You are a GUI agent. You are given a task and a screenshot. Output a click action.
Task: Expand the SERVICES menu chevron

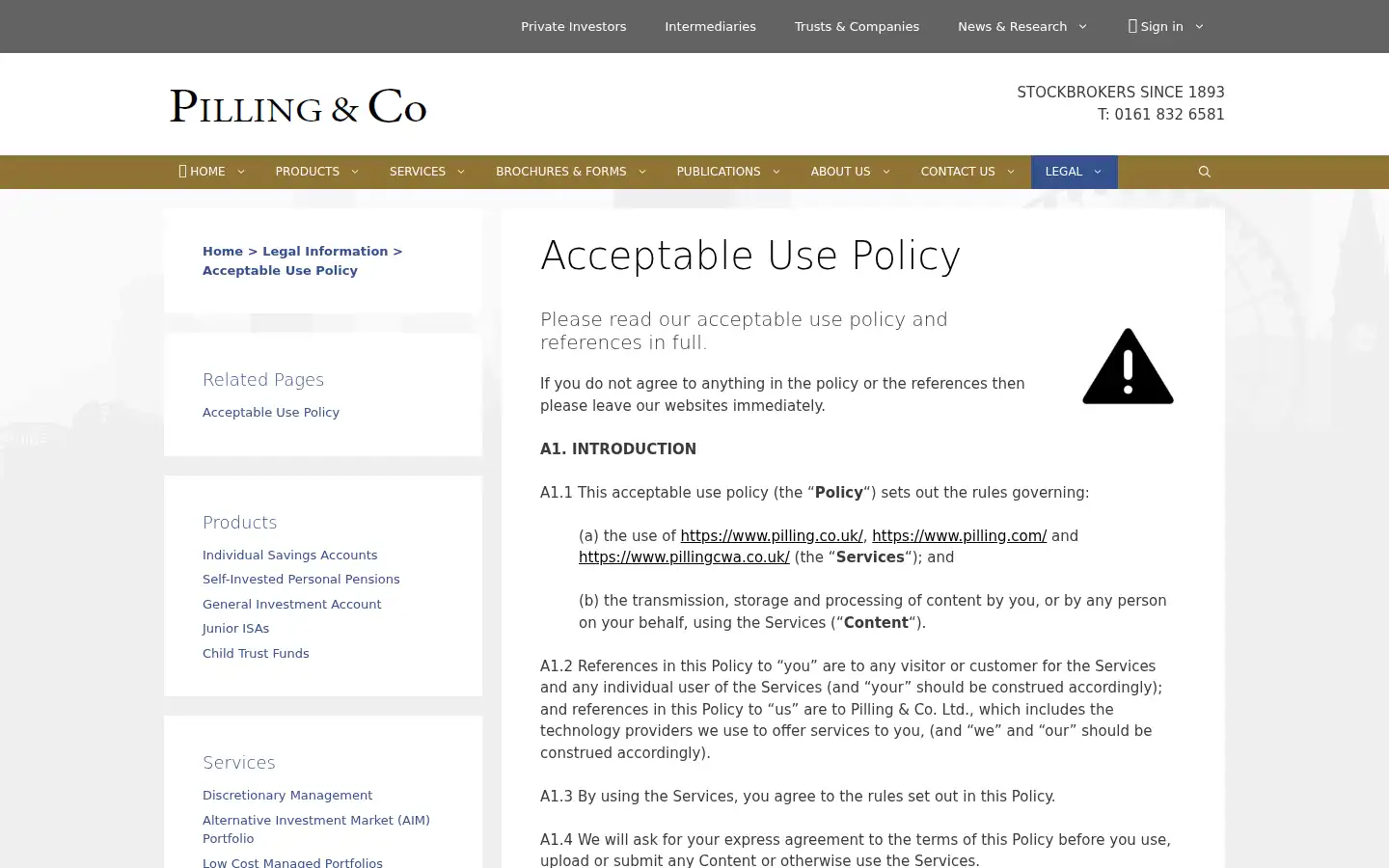click(x=461, y=172)
